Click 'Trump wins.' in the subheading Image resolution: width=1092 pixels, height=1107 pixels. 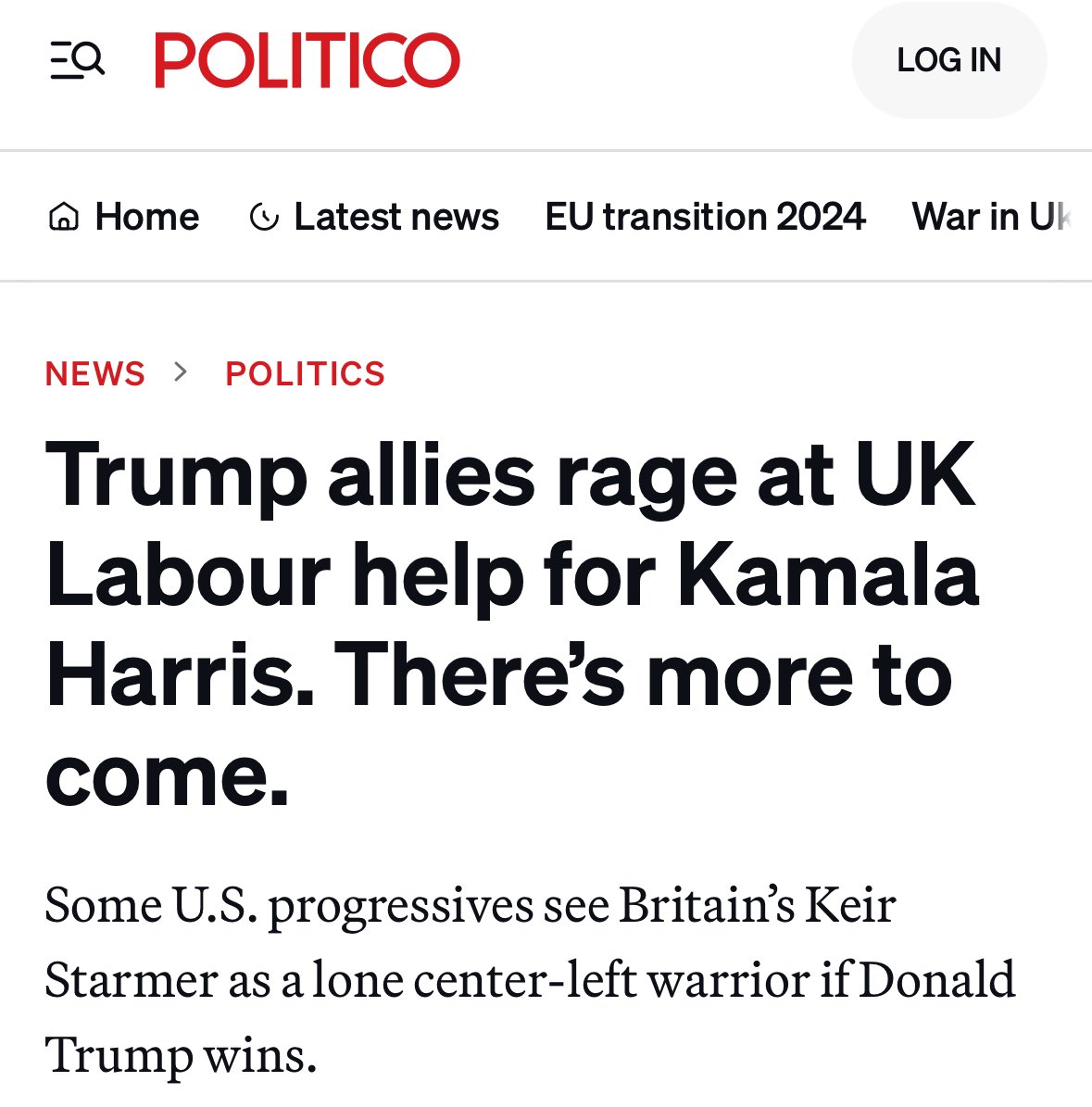click(181, 1055)
